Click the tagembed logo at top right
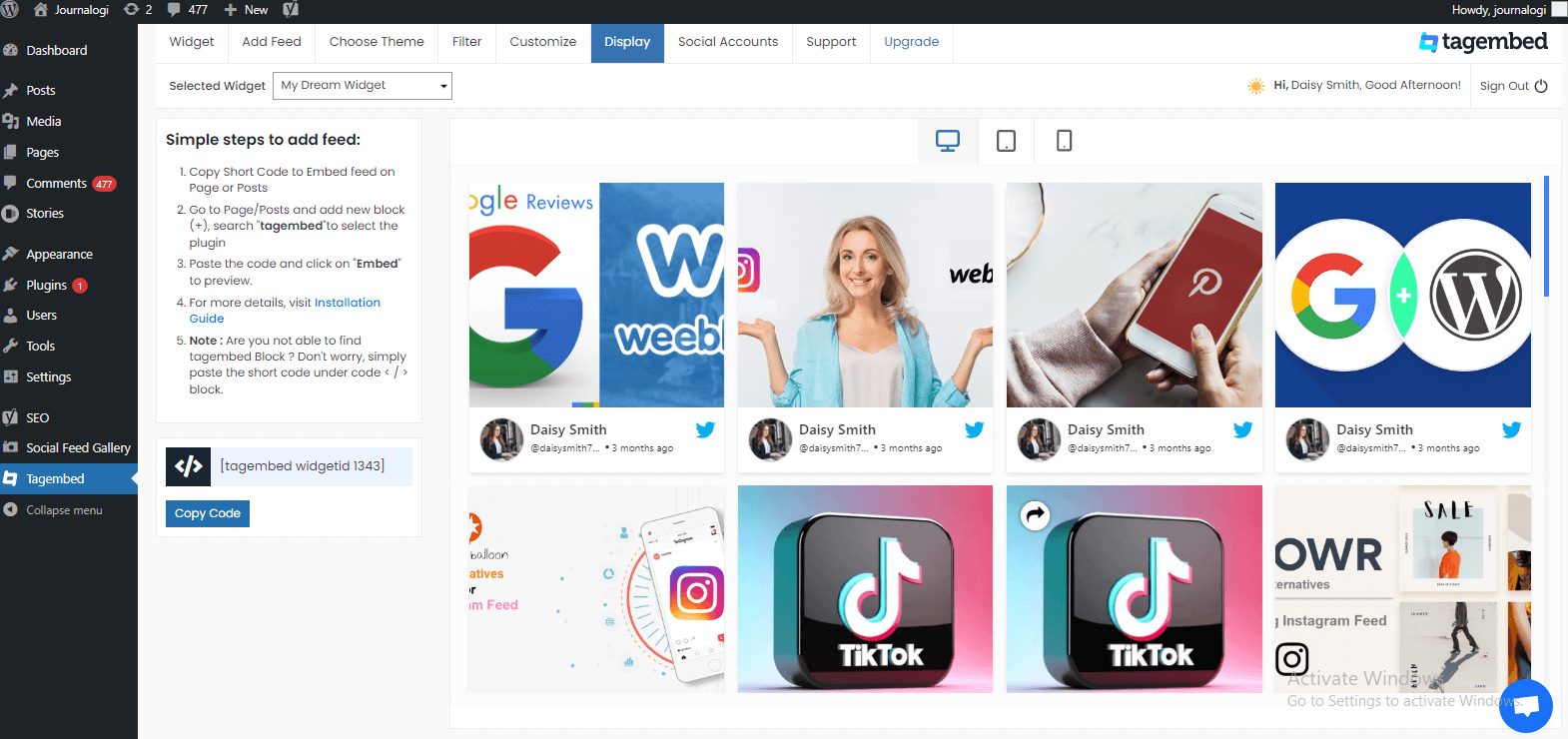This screenshot has height=739, width=1568. pyautogui.click(x=1483, y=42)
